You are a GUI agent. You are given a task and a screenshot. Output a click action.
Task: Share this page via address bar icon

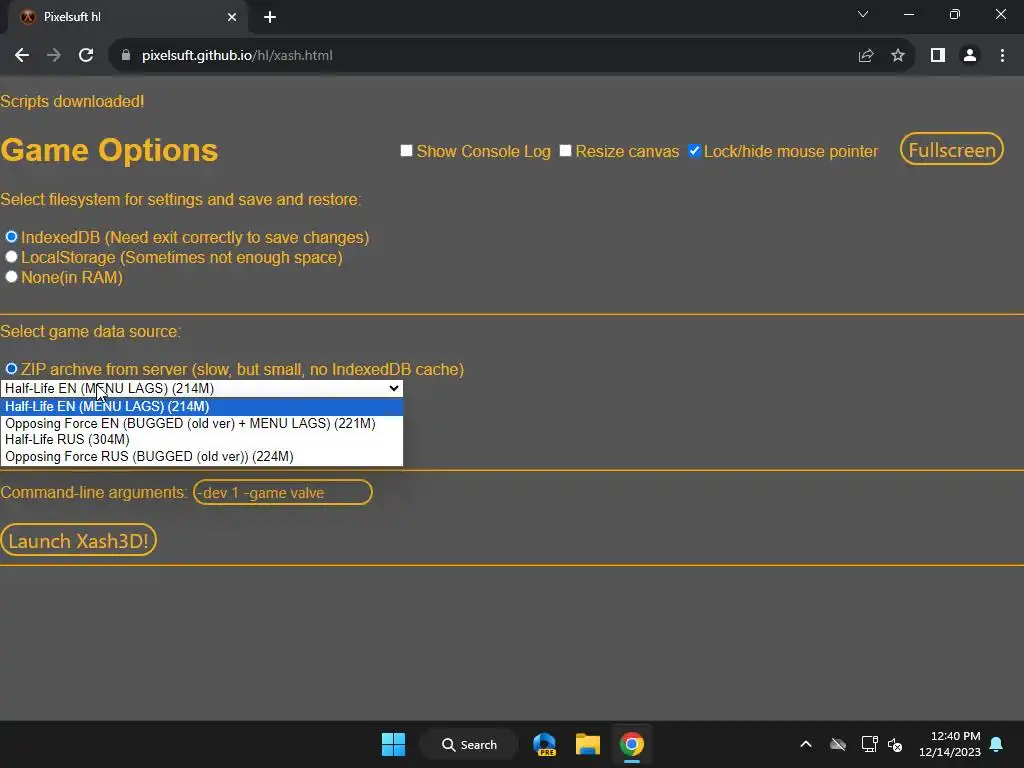click(866, 56)
